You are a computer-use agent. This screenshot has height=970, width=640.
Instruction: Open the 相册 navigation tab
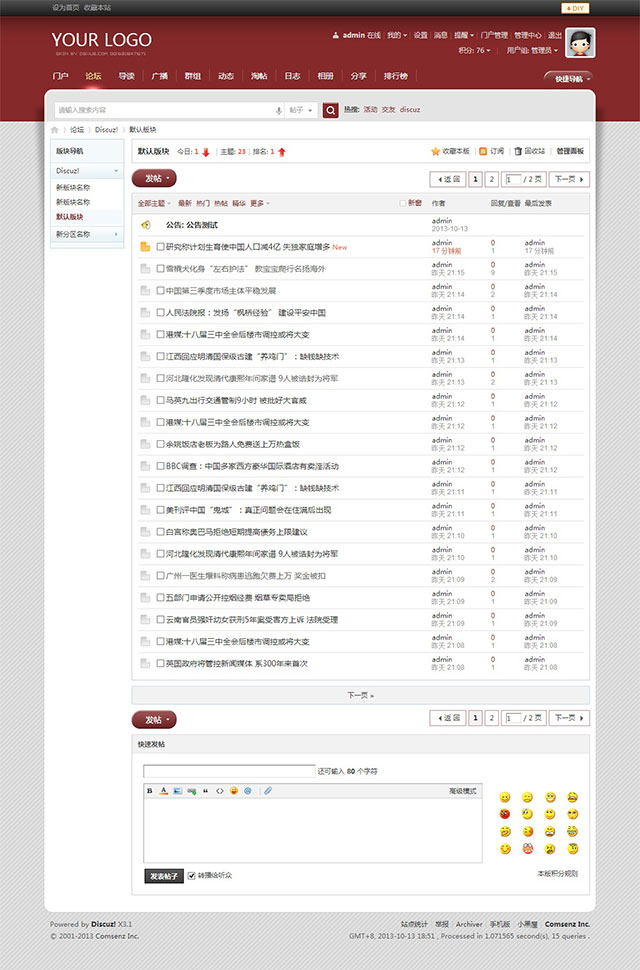[x=325, y=76]
